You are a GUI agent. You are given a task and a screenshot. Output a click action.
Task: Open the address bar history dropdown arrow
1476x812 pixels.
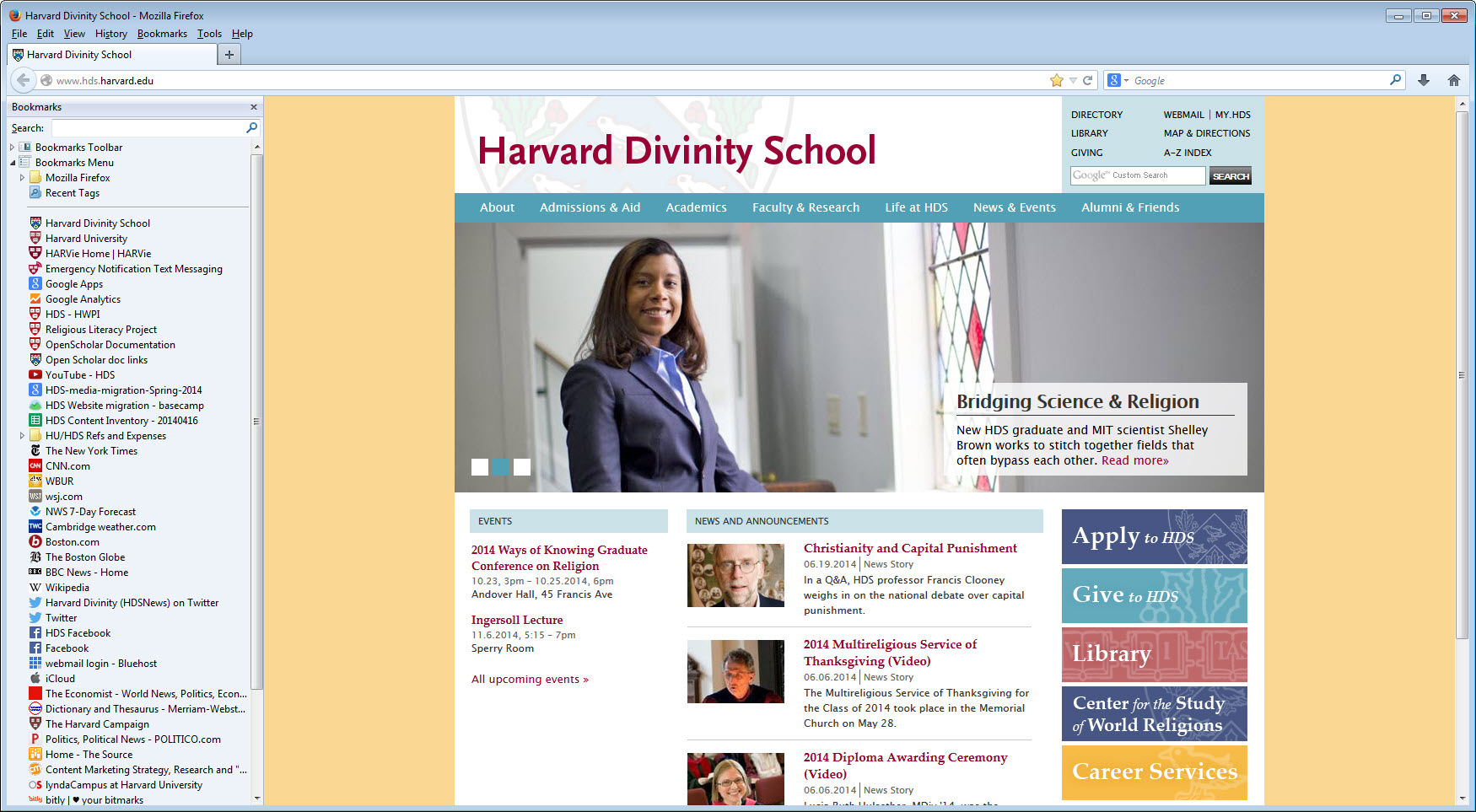tap(1073, 80)
